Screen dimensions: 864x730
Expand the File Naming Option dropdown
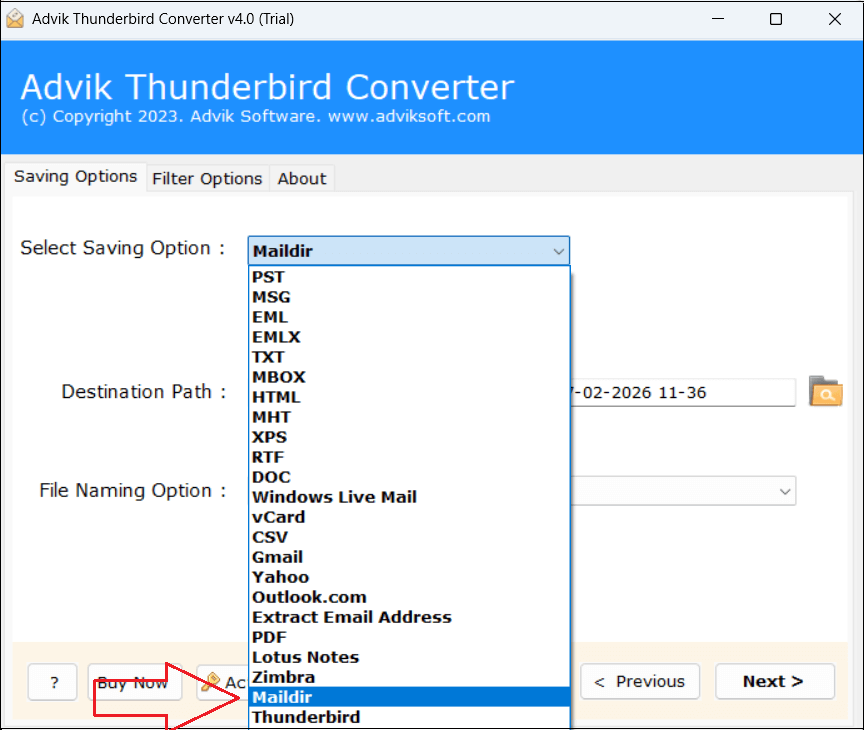pos(784,491)
